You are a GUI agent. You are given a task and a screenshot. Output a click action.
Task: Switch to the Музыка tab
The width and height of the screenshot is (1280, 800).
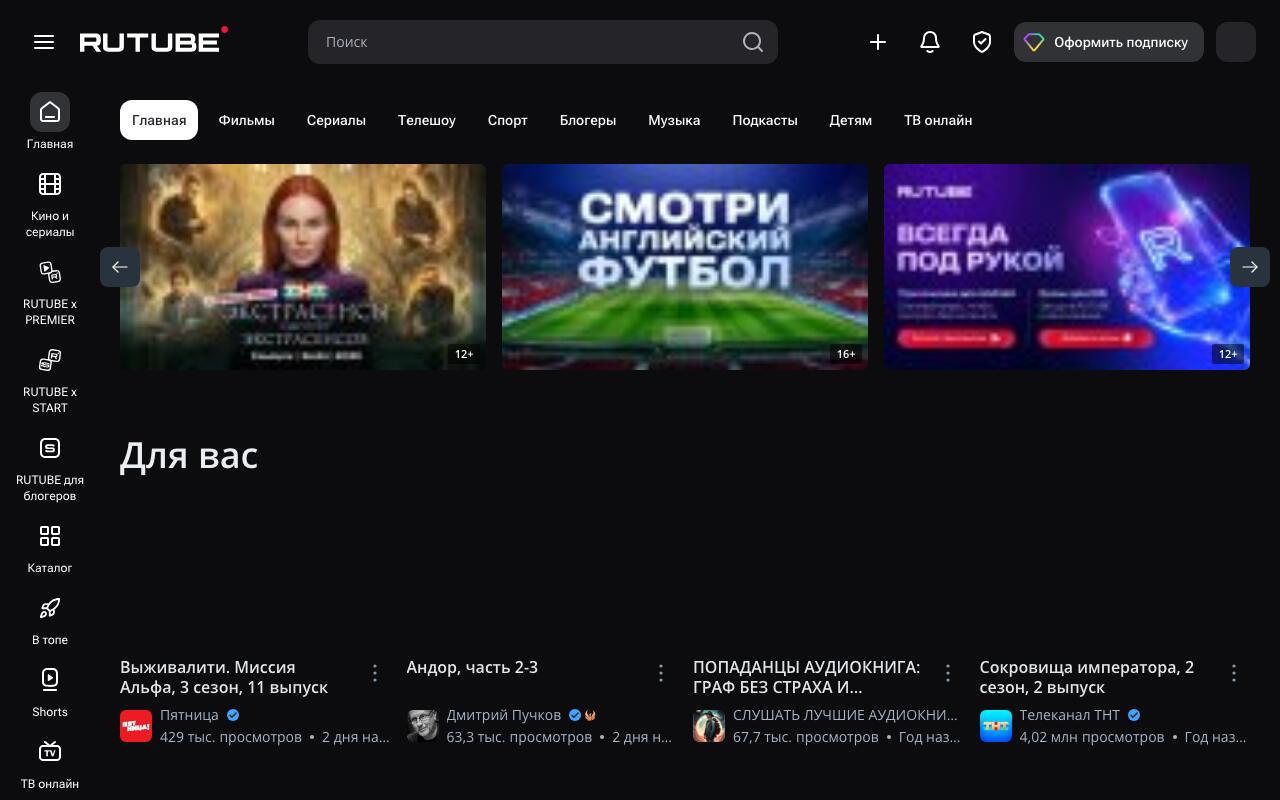[x=674, y=120]
